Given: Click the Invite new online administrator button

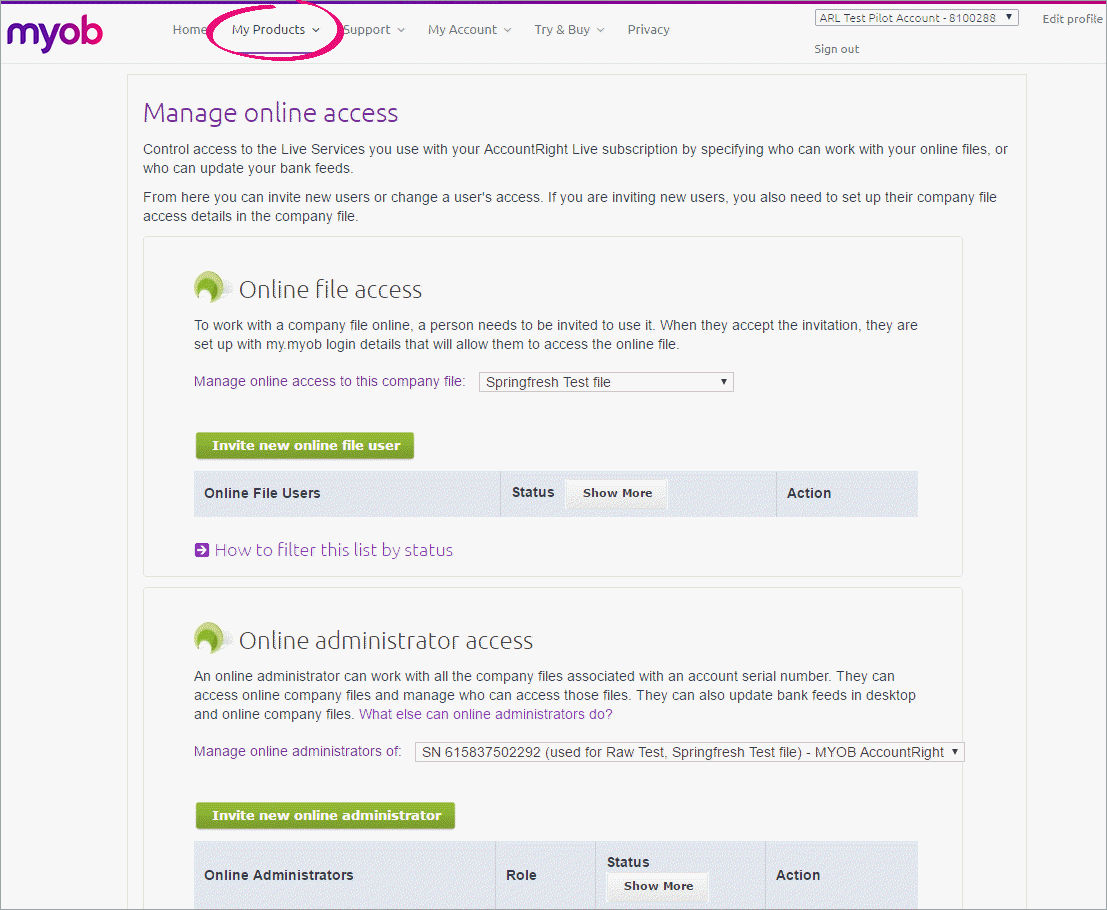Looking at the screenshot, I should tap(324, 815).
